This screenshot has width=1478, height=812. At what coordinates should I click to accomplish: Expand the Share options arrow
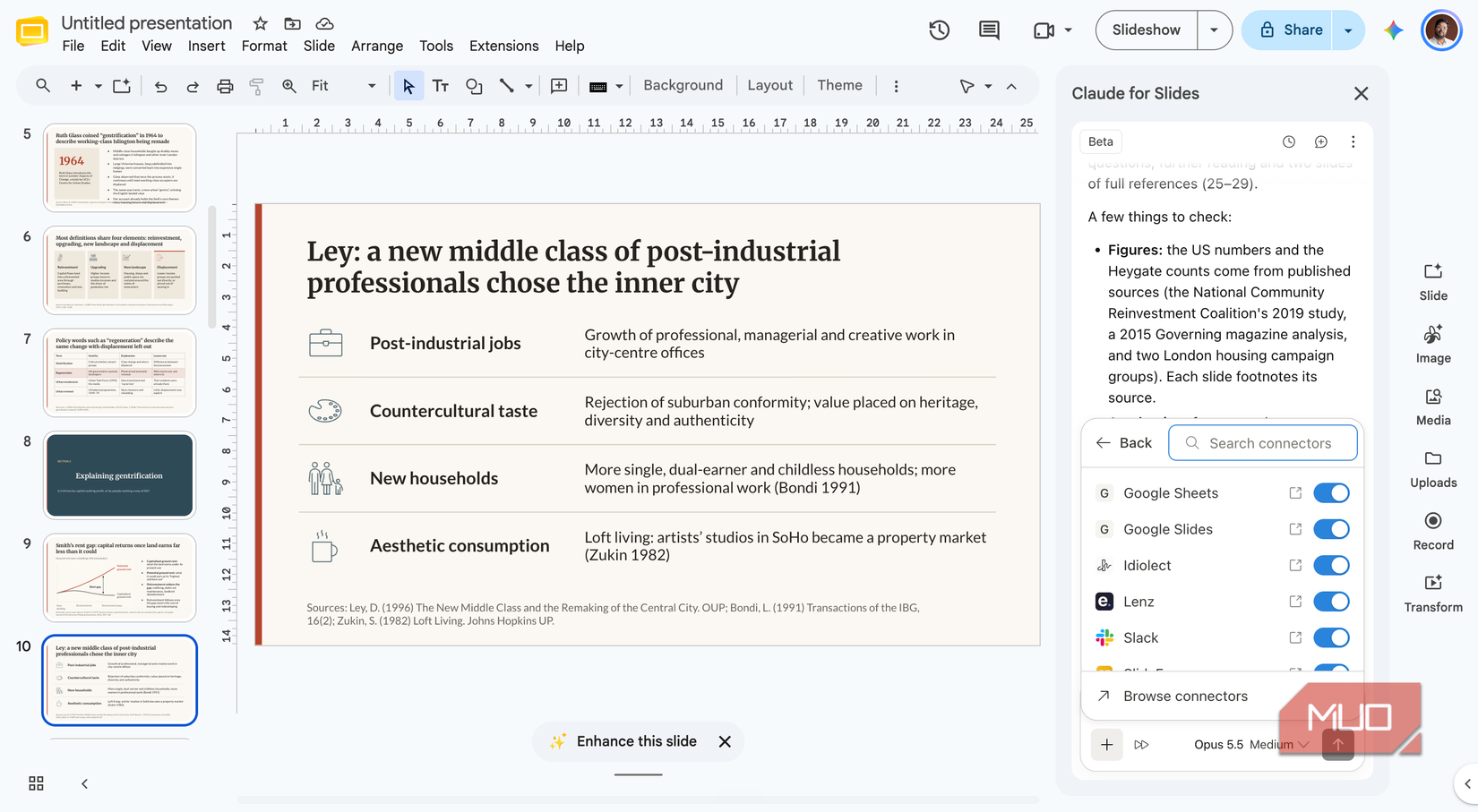click(x=1348, y=30)
